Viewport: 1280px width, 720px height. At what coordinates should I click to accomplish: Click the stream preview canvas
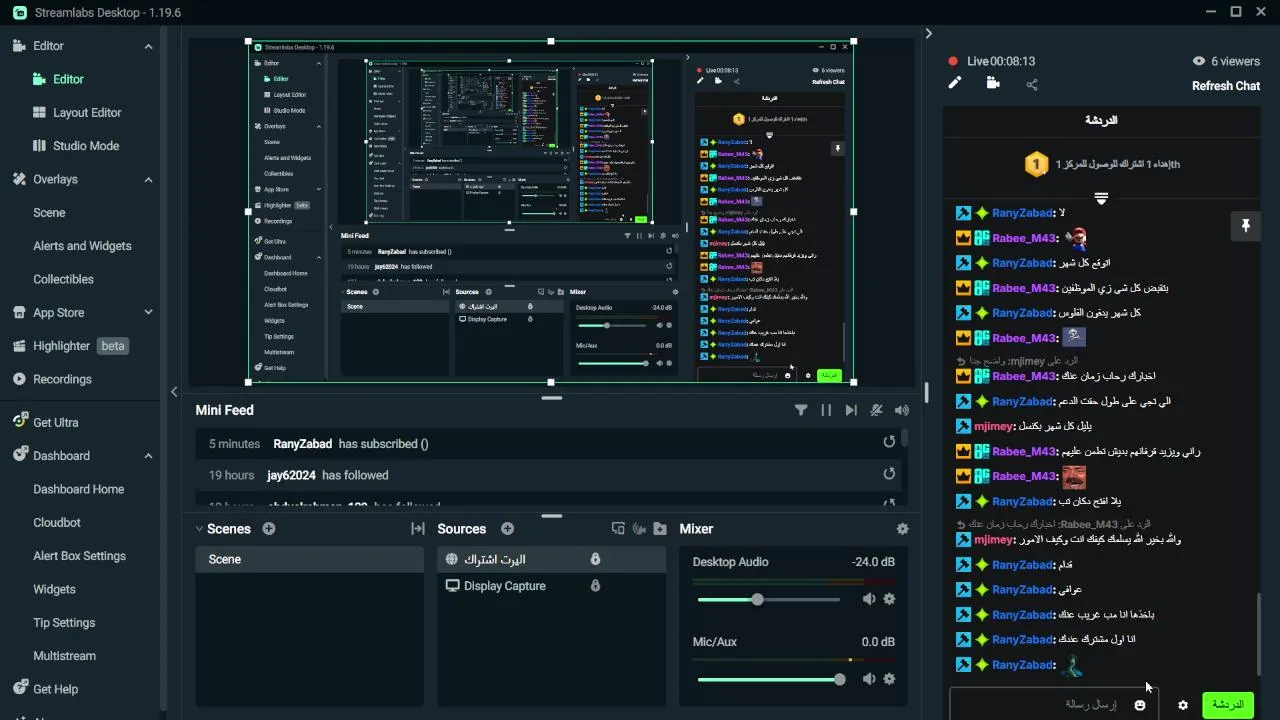point(551,212)
